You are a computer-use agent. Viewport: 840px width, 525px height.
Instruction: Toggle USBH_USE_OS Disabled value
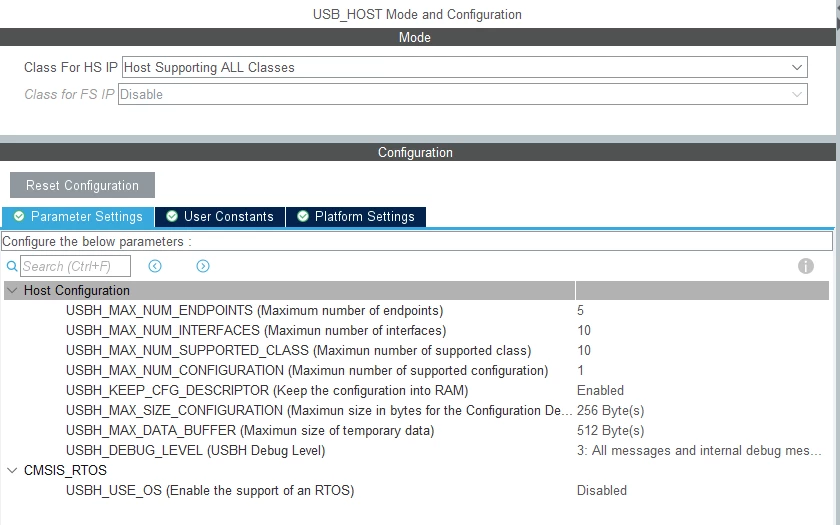click(x=602, y=490)
